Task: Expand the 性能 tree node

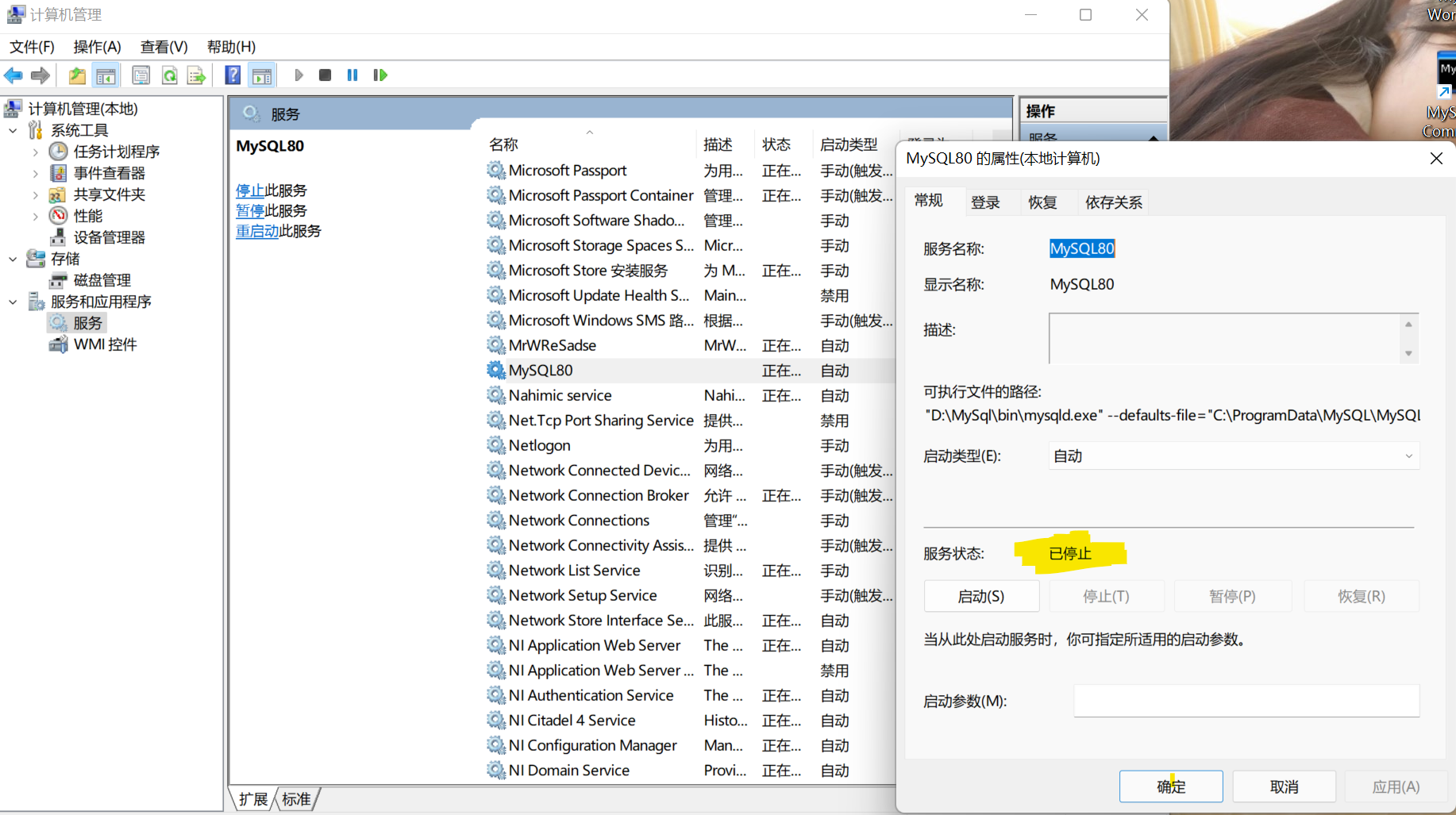Action: [x=35, y=216]
